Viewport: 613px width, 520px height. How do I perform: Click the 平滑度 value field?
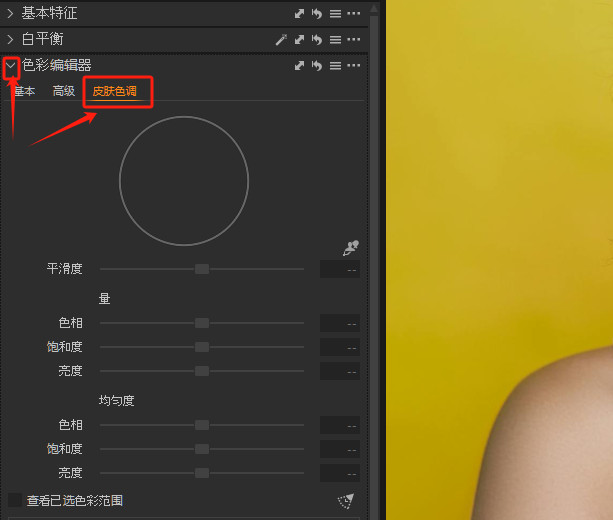click(340, 269)
